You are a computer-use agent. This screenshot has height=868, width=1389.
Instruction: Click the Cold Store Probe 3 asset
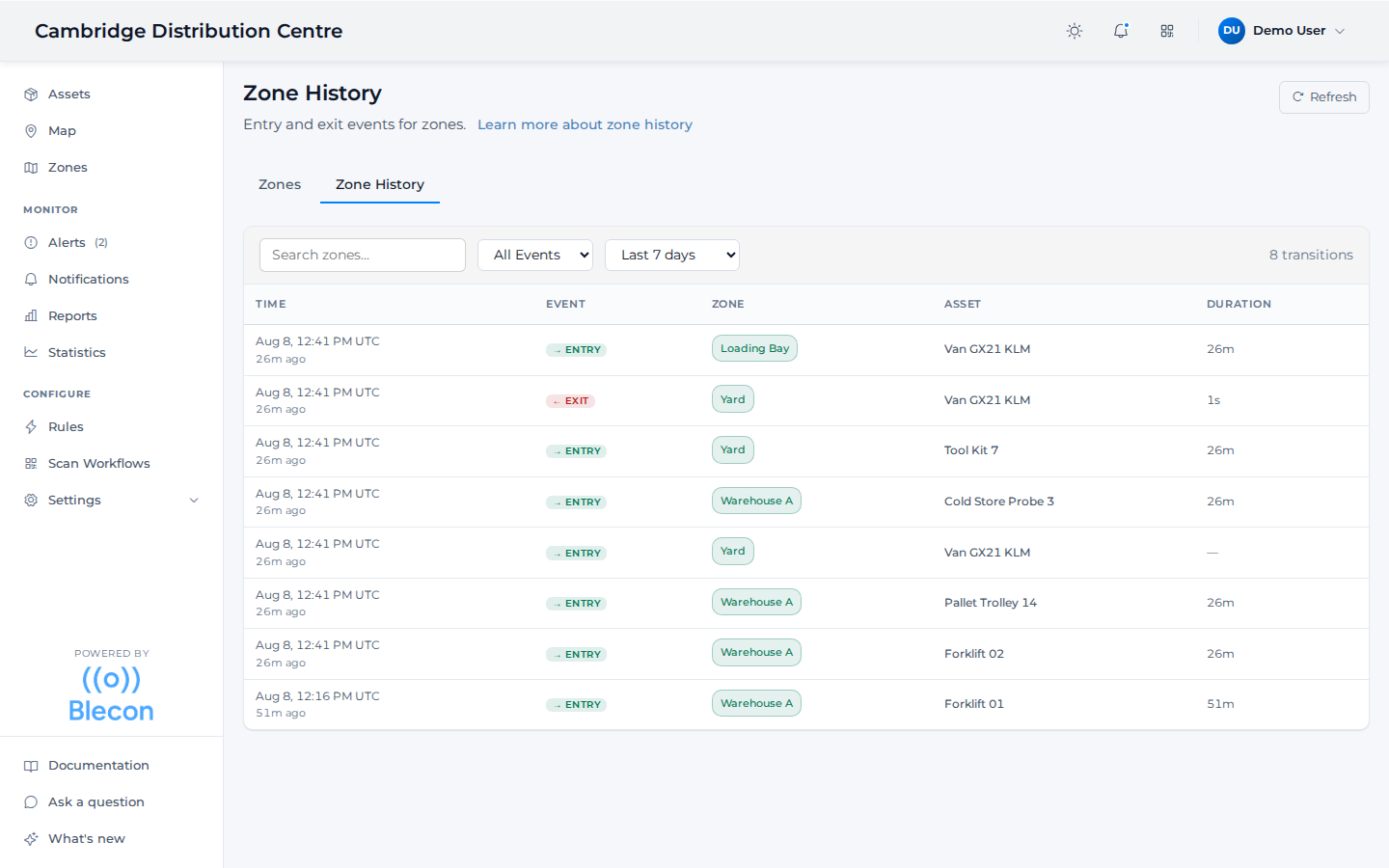[999, 502]
